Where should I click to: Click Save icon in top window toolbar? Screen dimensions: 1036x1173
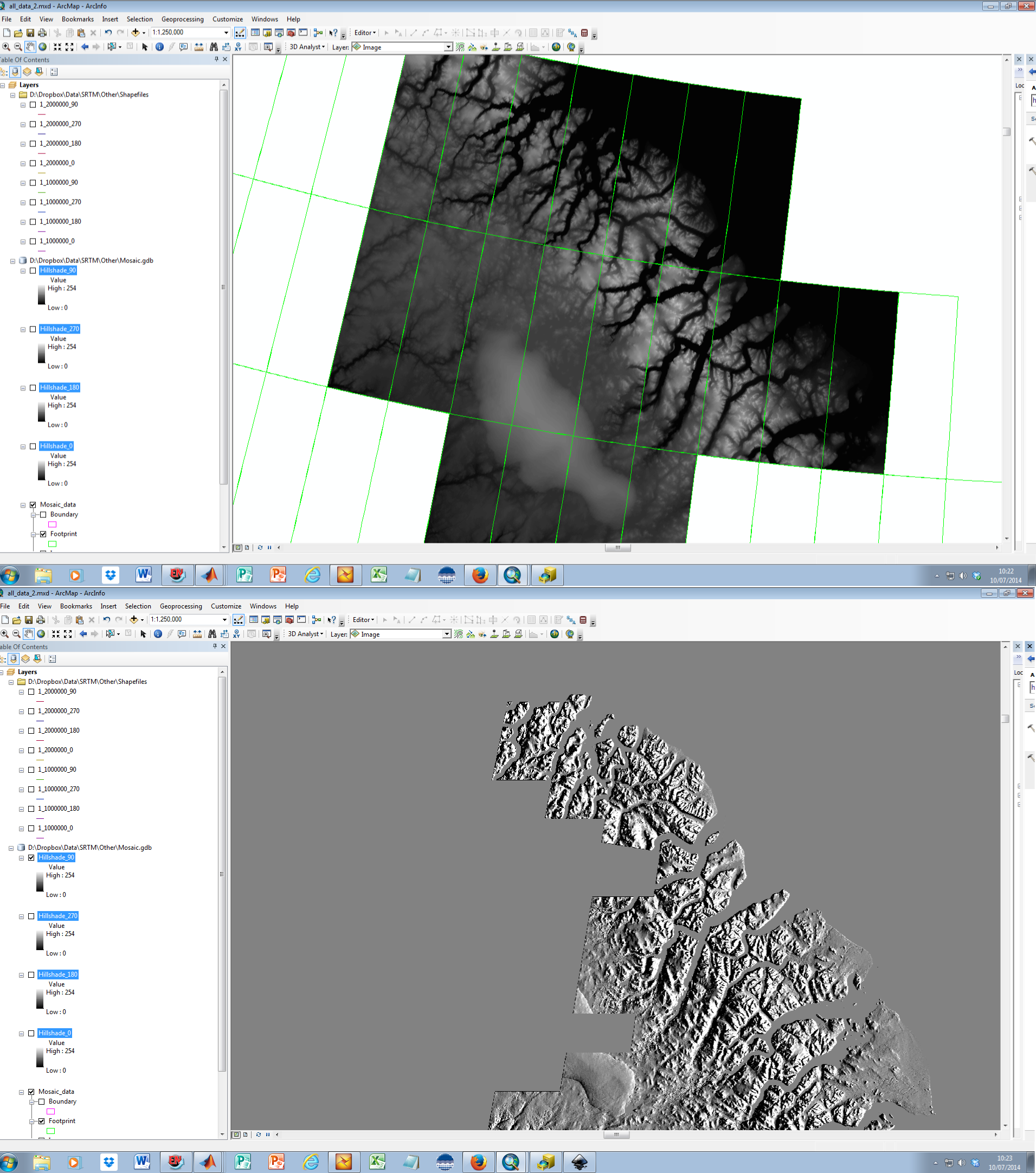[x=30, y=33]
